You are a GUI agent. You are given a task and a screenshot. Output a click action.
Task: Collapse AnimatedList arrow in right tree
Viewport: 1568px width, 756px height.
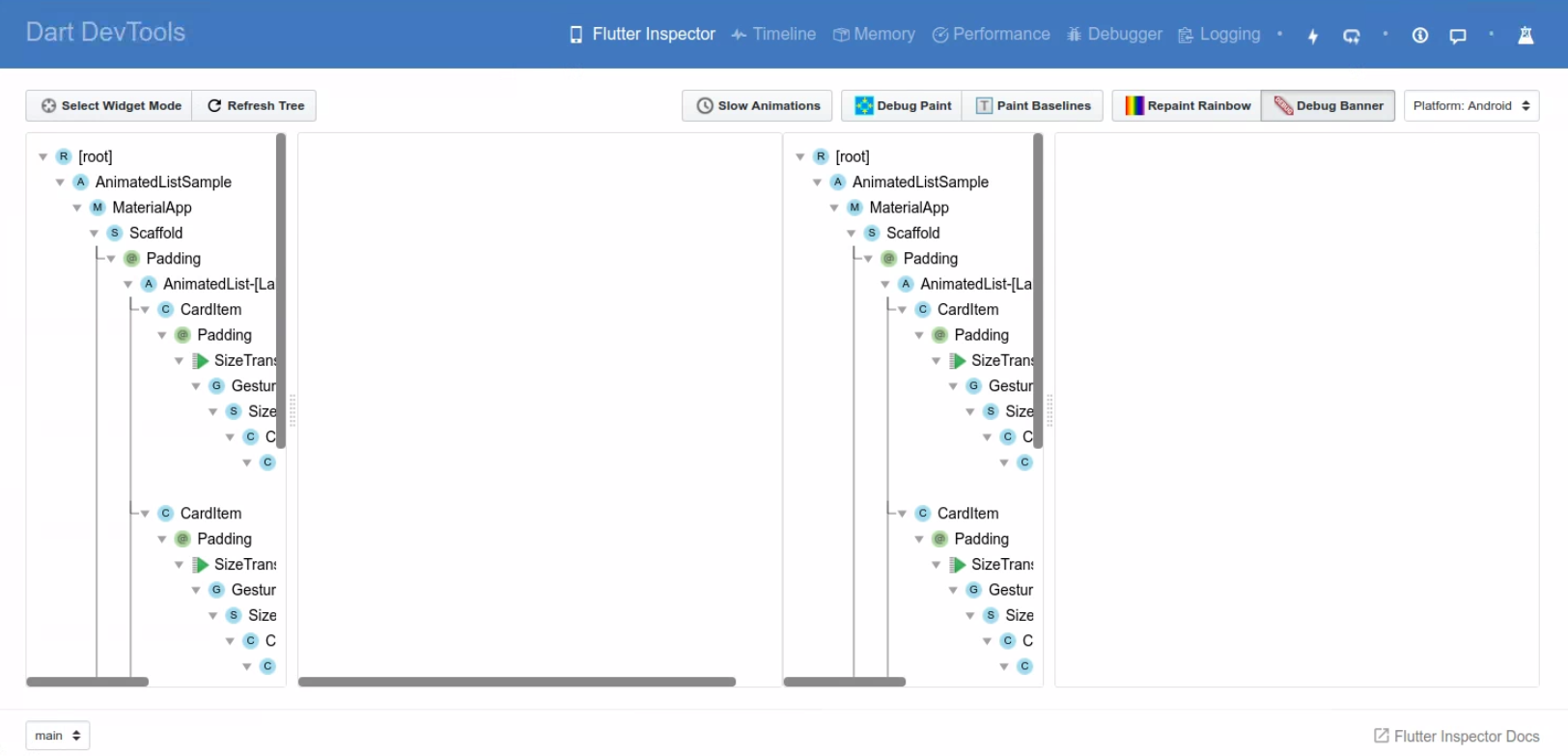(x=885, y=284)
